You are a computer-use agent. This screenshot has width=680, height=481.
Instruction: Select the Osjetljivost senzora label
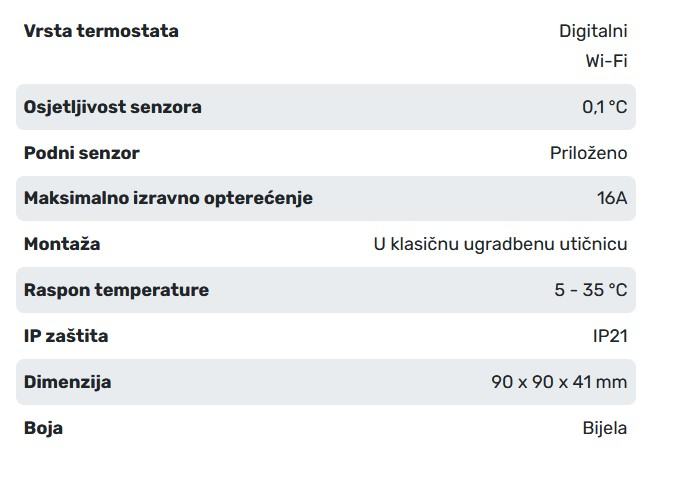coord(113,107)
